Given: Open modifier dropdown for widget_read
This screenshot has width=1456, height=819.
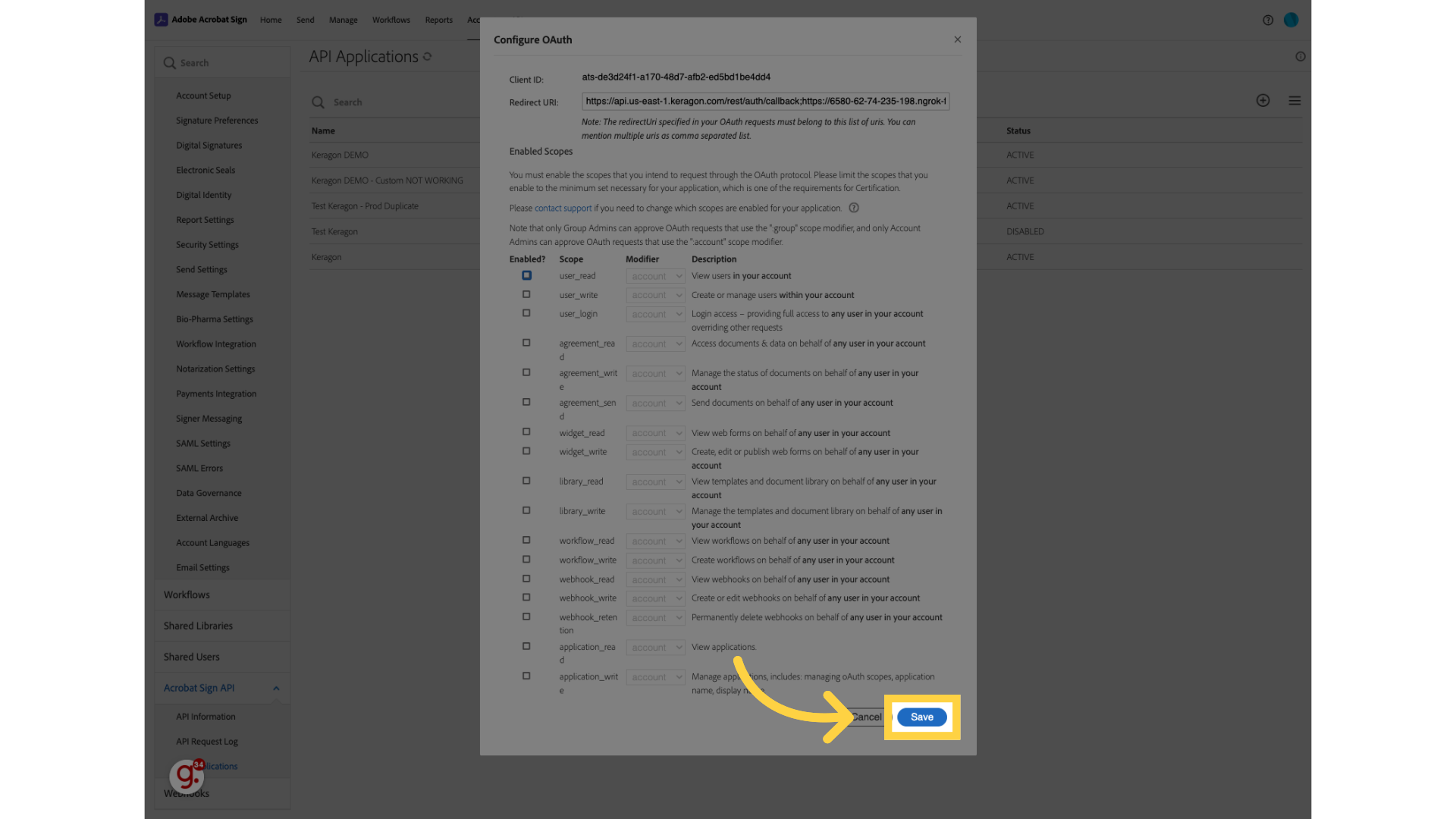Looking at the screenshot, I should [656, 433].
